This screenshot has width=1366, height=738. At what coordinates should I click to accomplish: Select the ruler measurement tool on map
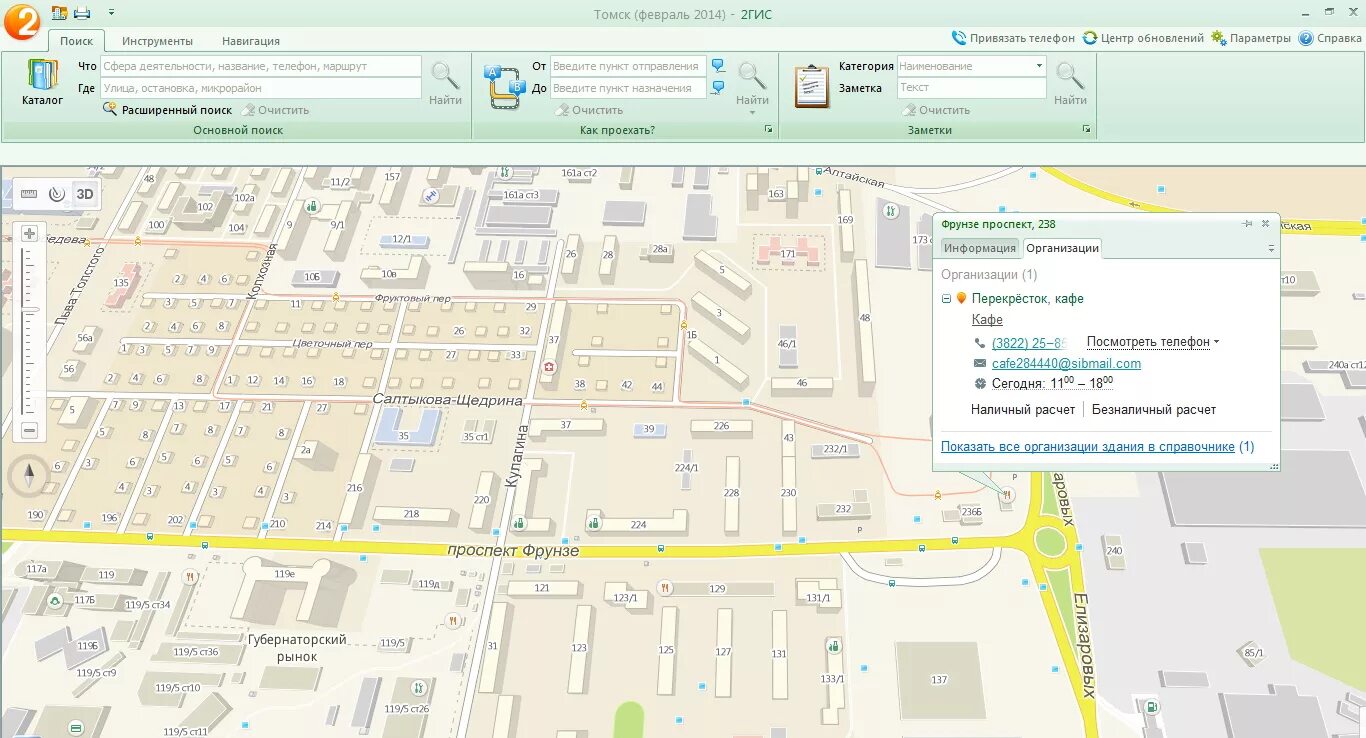click(x=28, y=194)
